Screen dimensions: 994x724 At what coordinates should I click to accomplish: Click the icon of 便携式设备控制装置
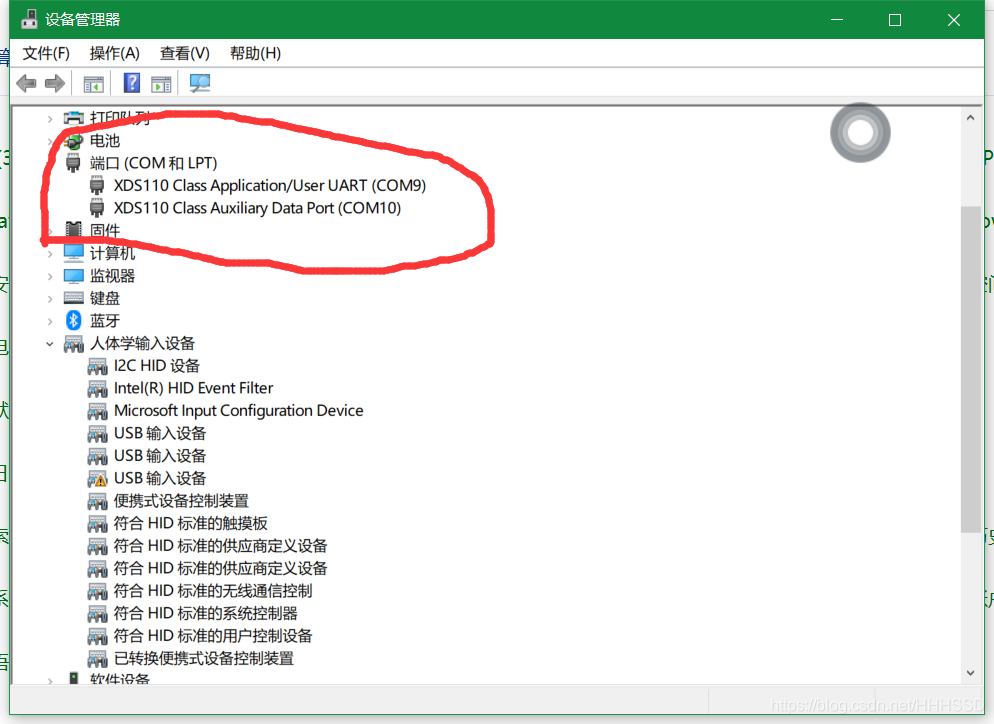pos(97,501)
